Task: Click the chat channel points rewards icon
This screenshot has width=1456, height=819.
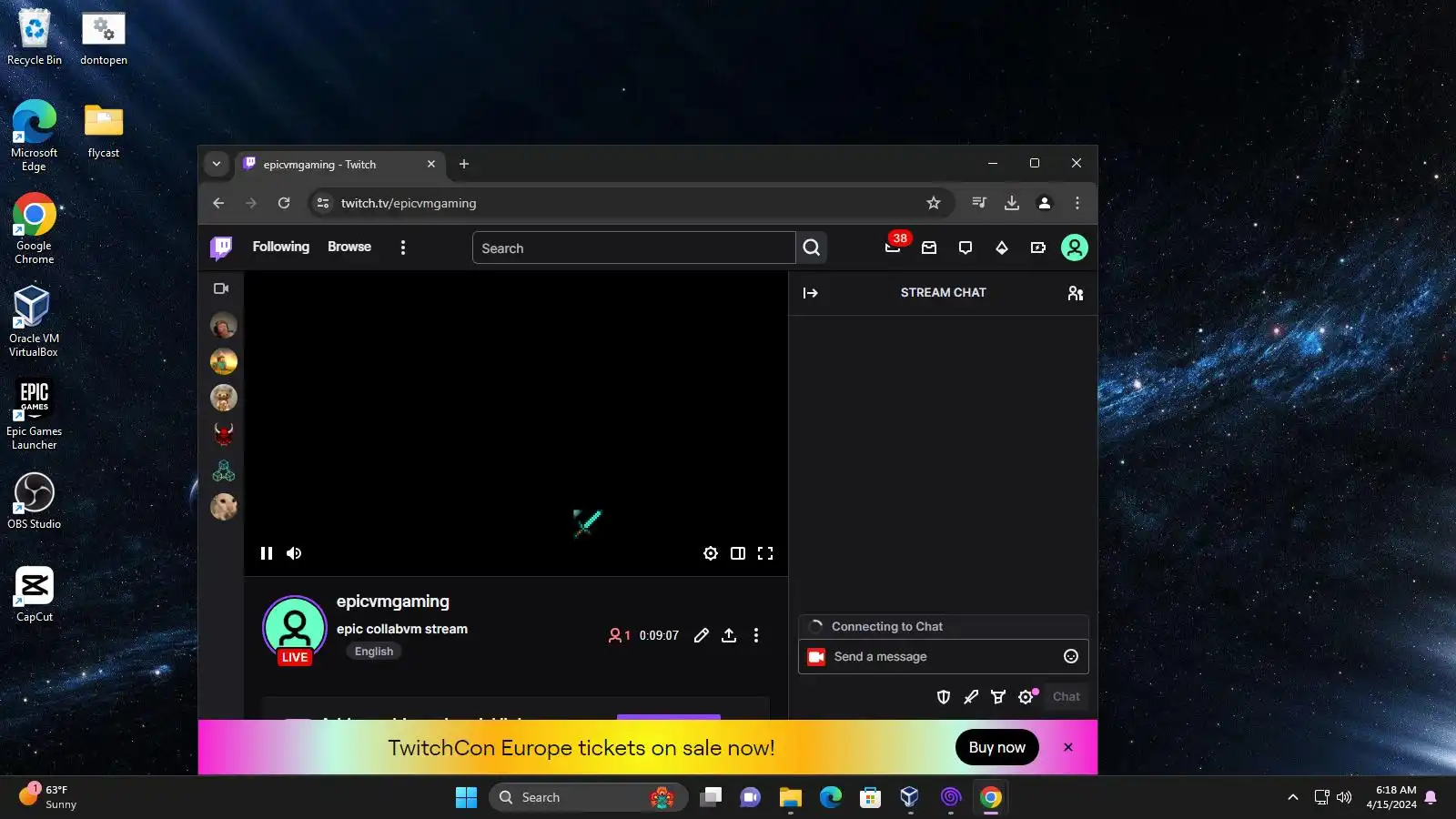Action: click(x=998, y=697)
